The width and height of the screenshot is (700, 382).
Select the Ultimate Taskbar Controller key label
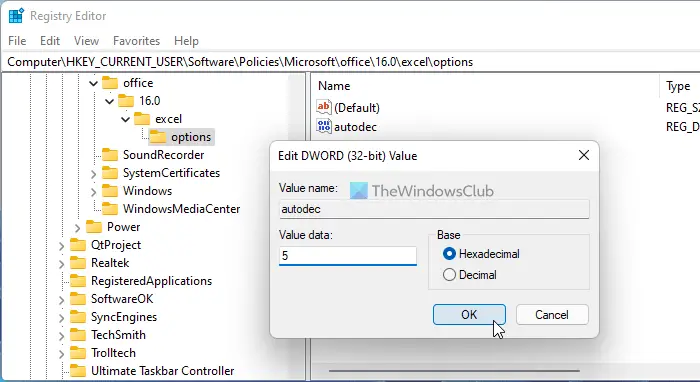[x=162, y=370]
